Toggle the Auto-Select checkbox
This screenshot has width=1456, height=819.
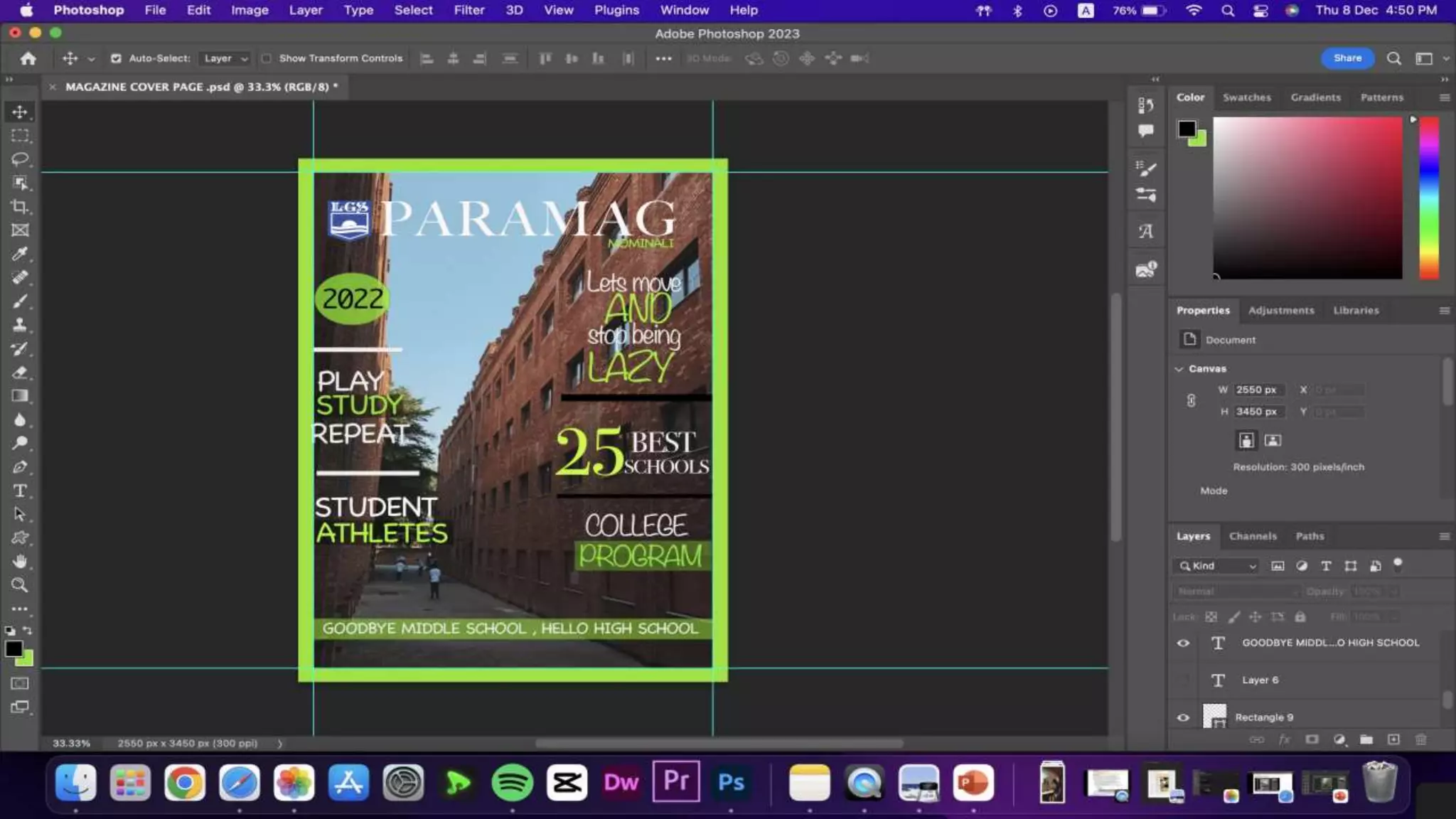(x=116, y=58)
